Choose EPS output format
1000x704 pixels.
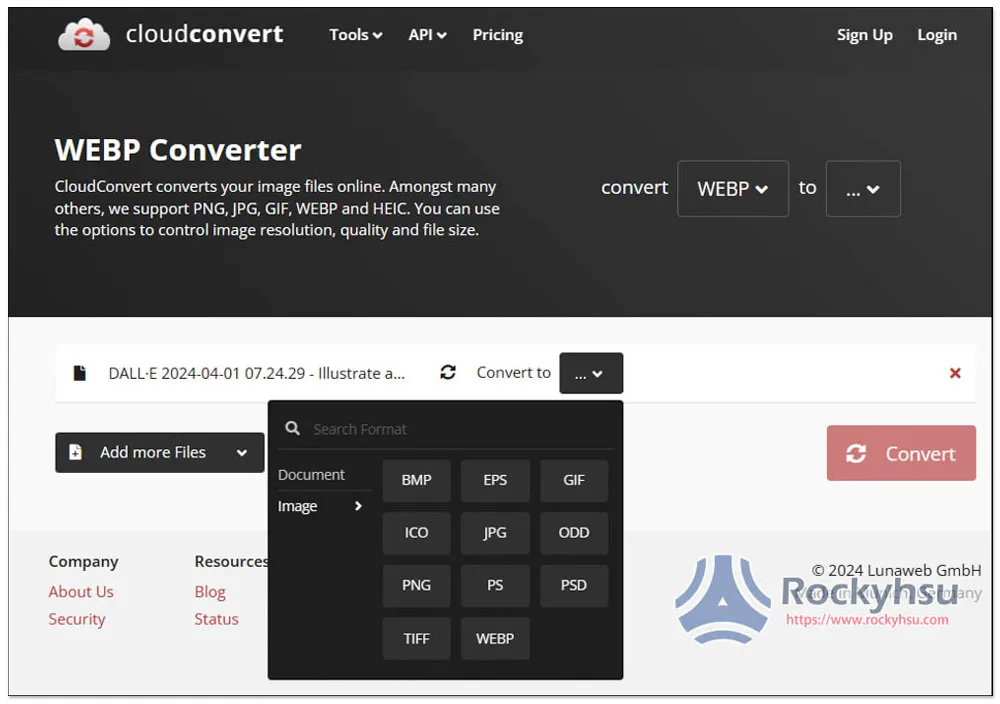[x=495, y=480]
